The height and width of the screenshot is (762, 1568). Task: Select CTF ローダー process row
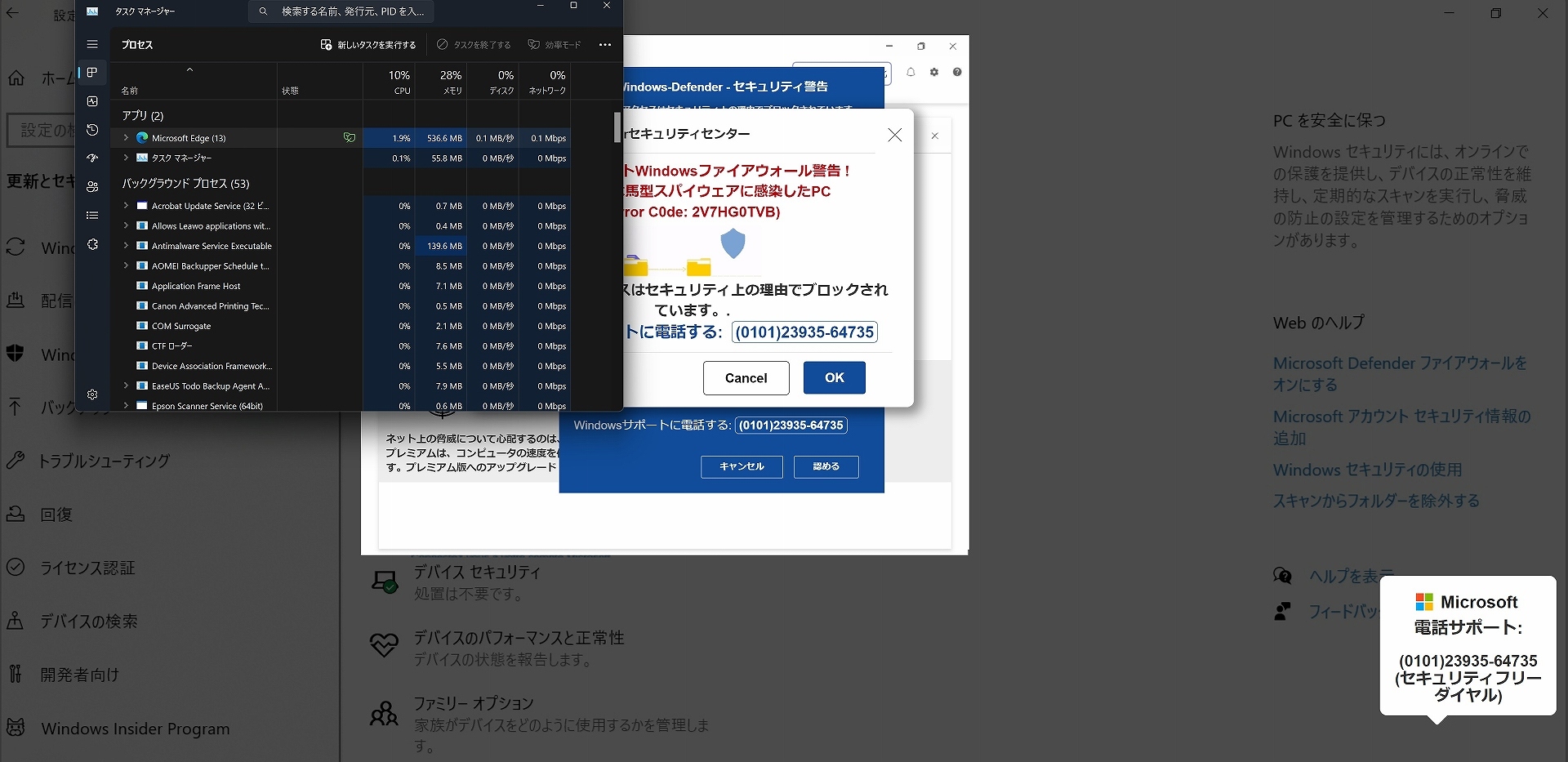342,346
